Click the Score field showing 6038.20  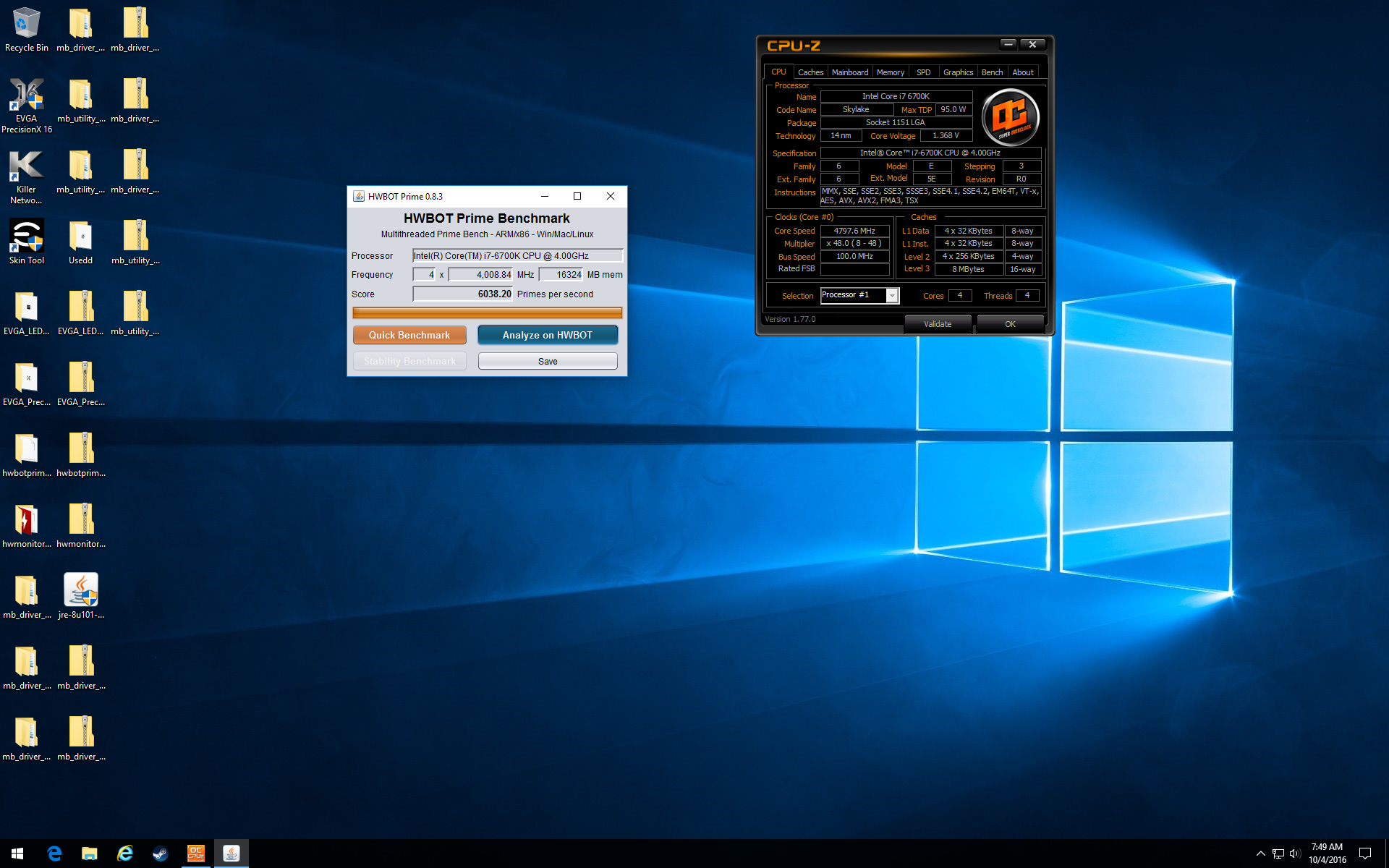[x=462, y=294]
